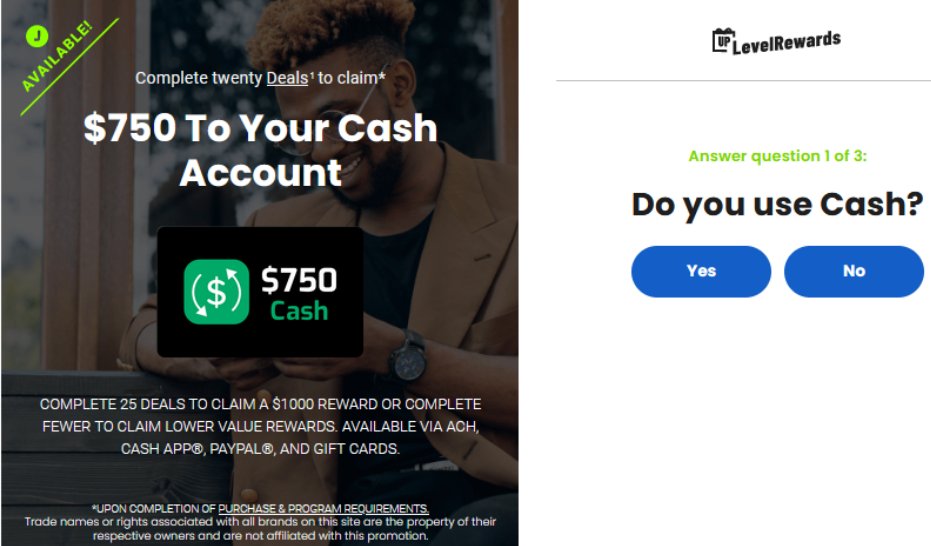Click the horizontal divider under the logo
The height and width of the screenshot is (546, 931).
click(x=743, y=80)
